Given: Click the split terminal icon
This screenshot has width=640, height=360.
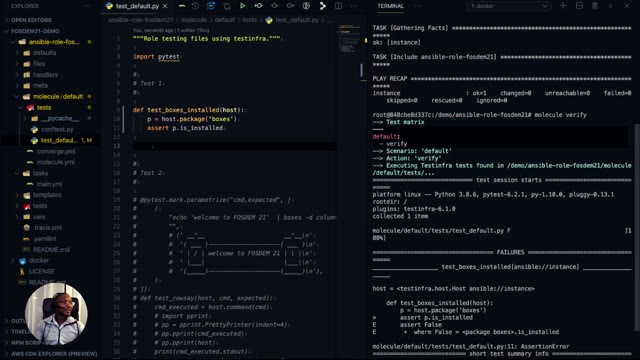Looking at the screenshot, I should tap(579, 6).
